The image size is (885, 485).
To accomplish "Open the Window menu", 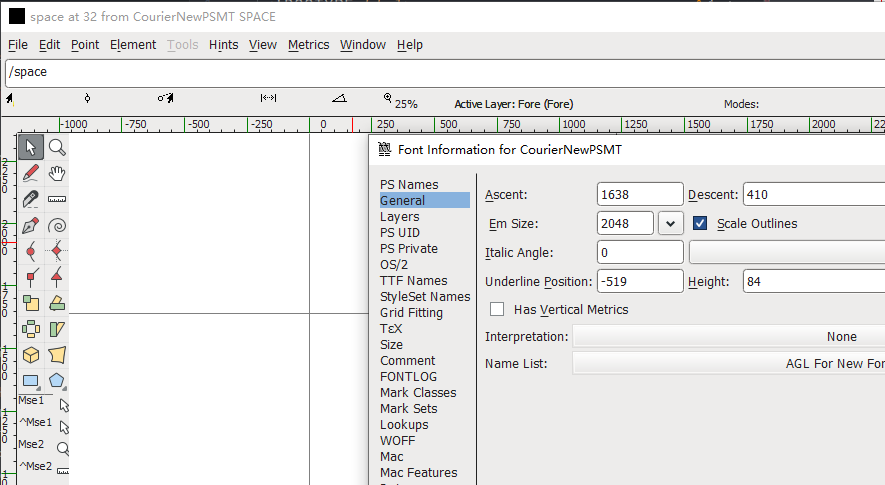I will tap(362, 45).
